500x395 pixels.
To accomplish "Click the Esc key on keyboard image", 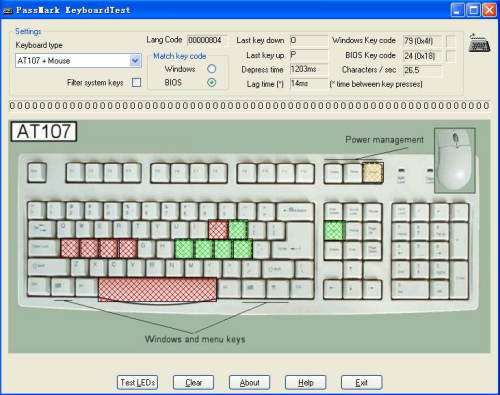I will click(x=37, y=172).
